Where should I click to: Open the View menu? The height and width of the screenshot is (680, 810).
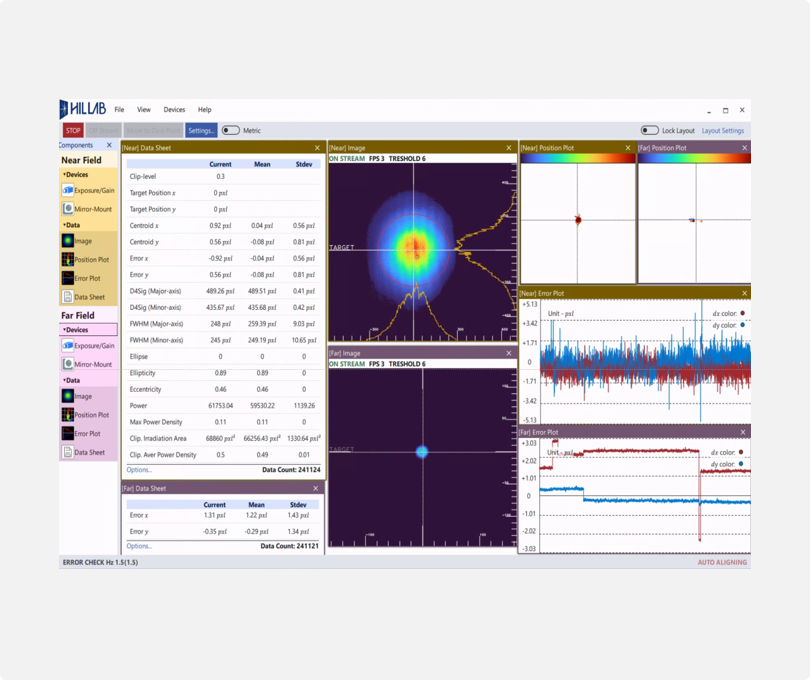[x=143, y=110]
